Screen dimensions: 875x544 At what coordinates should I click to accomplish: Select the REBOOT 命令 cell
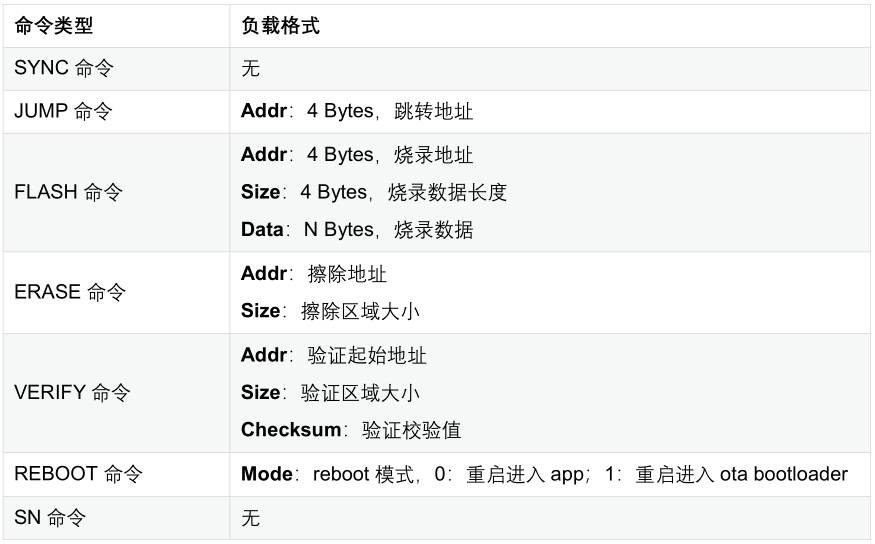(x=116, y=474)
